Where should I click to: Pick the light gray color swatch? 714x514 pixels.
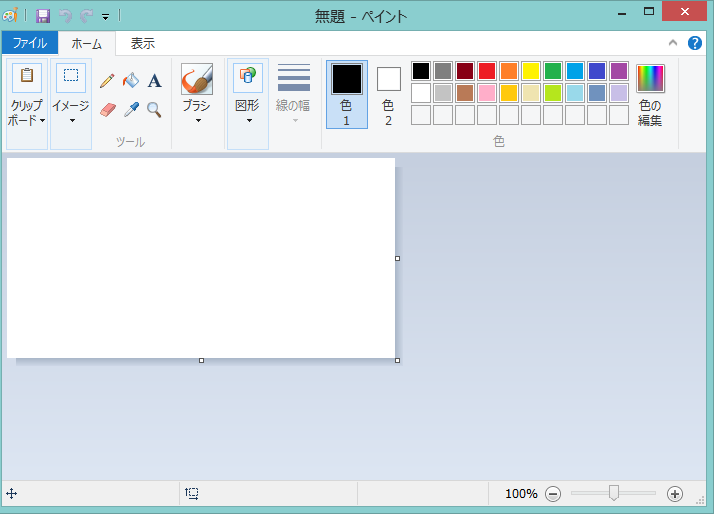click(x=443, y=93)
